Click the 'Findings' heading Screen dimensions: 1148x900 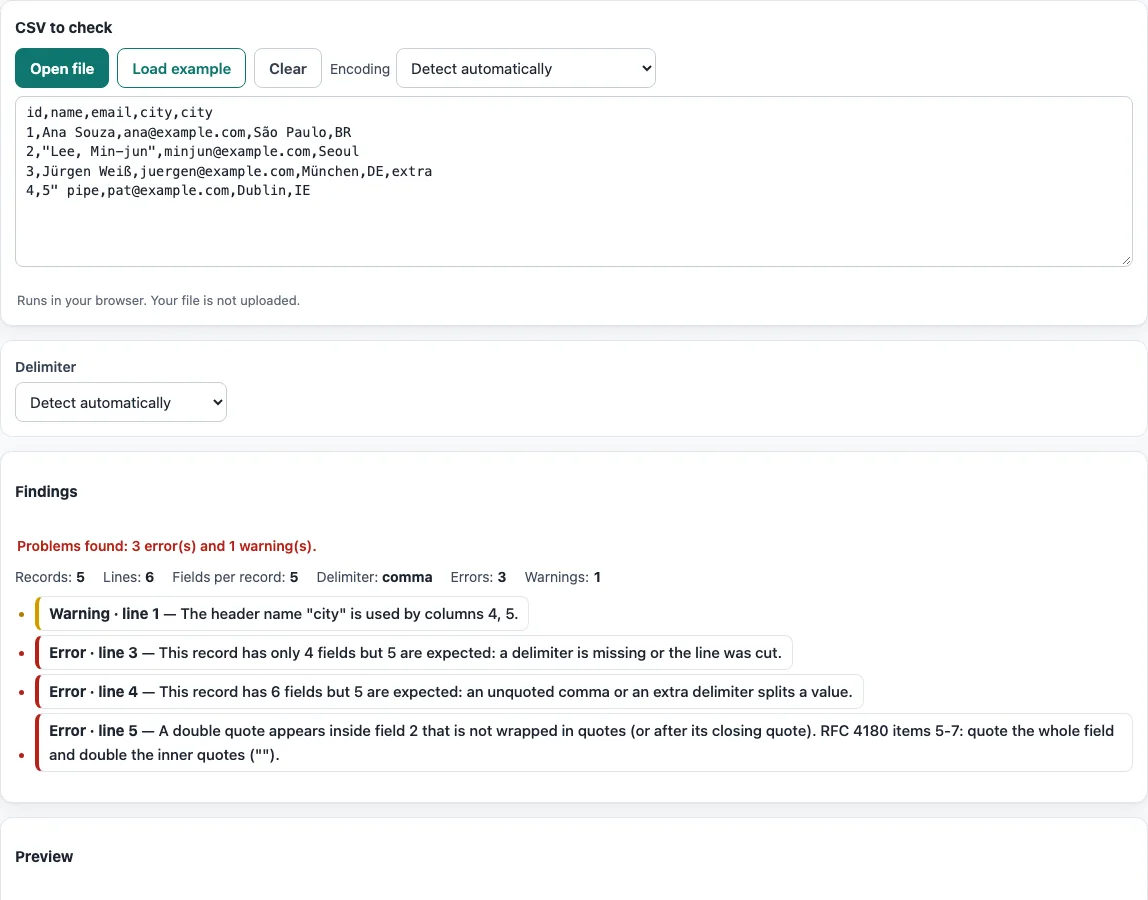pos(46,491)
